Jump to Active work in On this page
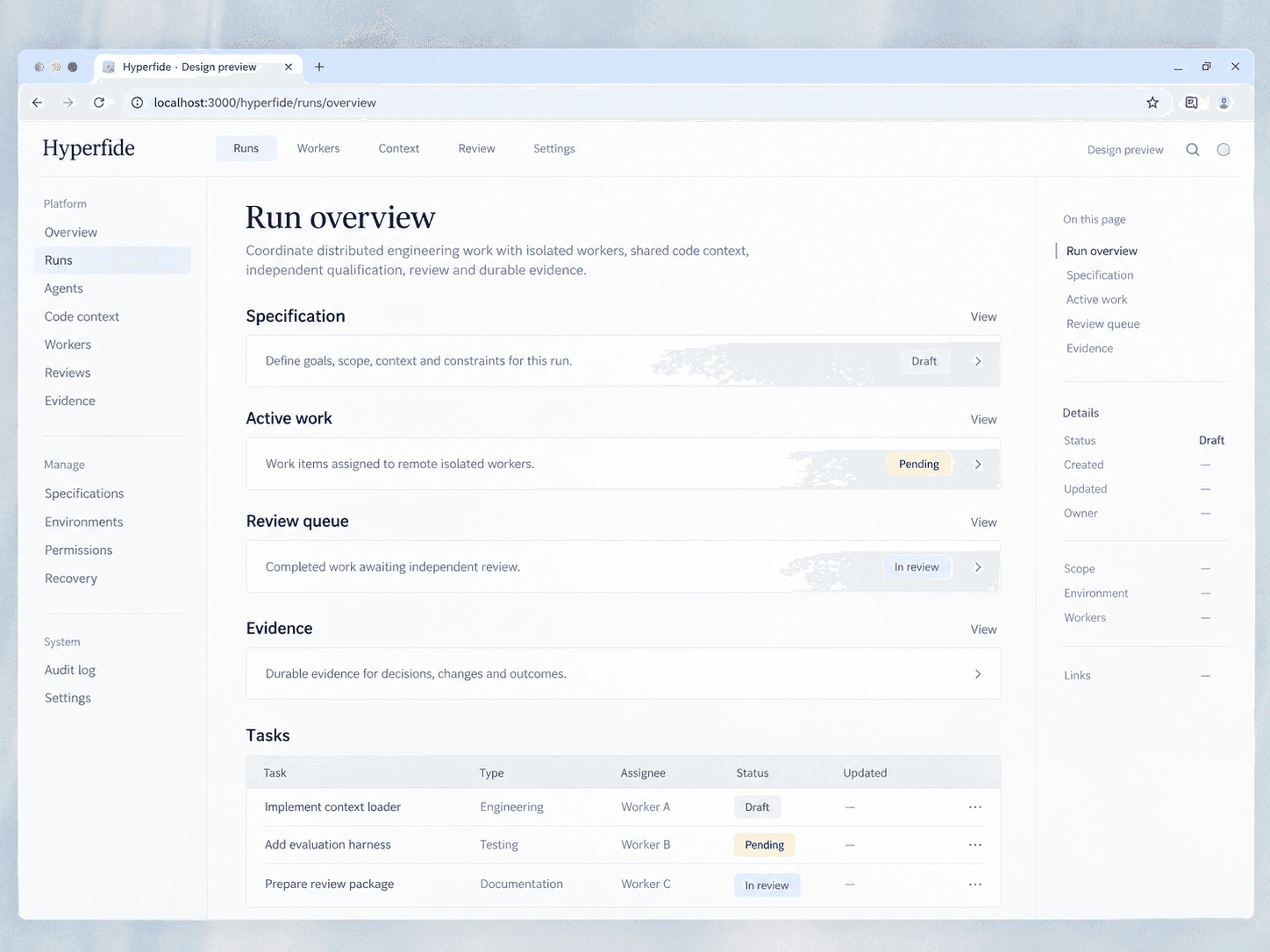The height and width of the screenshot is (952, 1270). (x=1096, y=299)
